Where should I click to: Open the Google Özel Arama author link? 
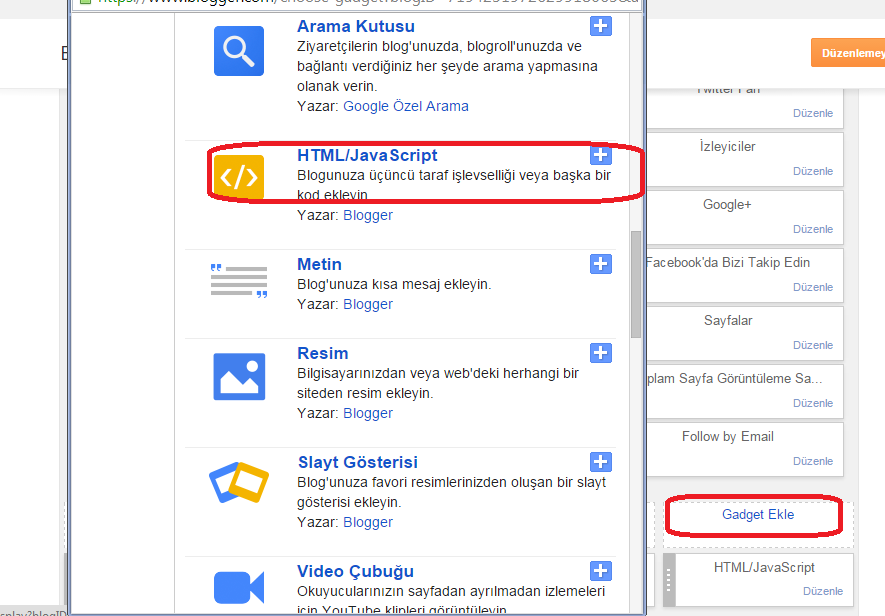coord(406,106)
